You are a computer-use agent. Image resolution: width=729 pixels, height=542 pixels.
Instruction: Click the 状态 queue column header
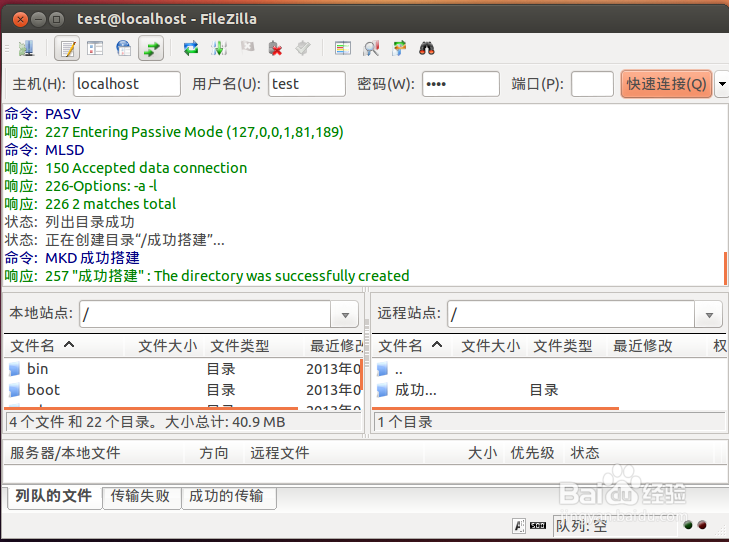click(x=638, y=453)
